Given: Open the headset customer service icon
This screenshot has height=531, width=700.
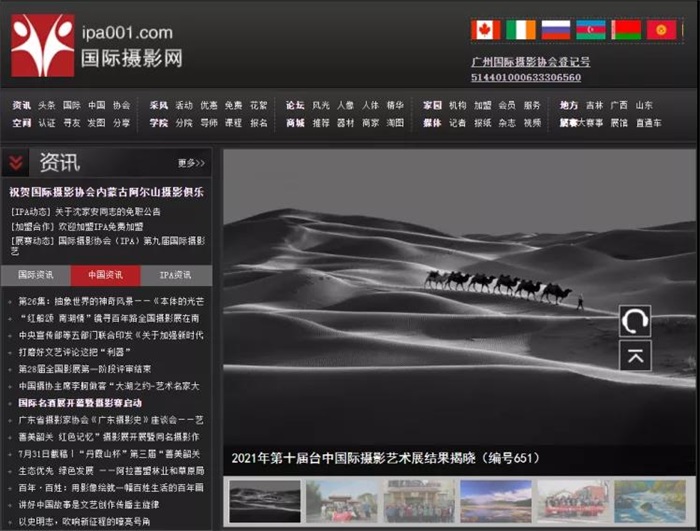Looking at the screenshot, I should pyautogui.click(x=635, y=321).
